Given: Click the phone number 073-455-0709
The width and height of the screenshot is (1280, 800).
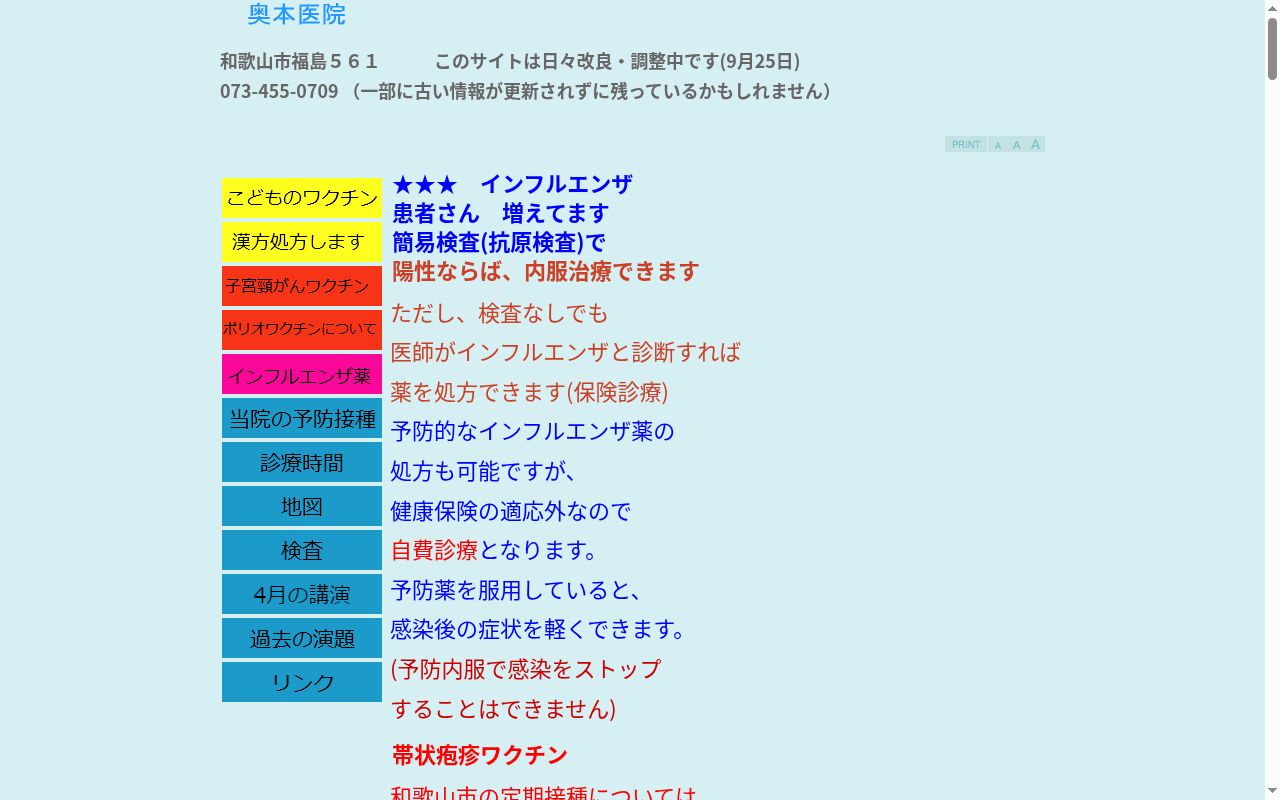Looking at the screenshot, I should pyautogui.click(x=279, y=91).
